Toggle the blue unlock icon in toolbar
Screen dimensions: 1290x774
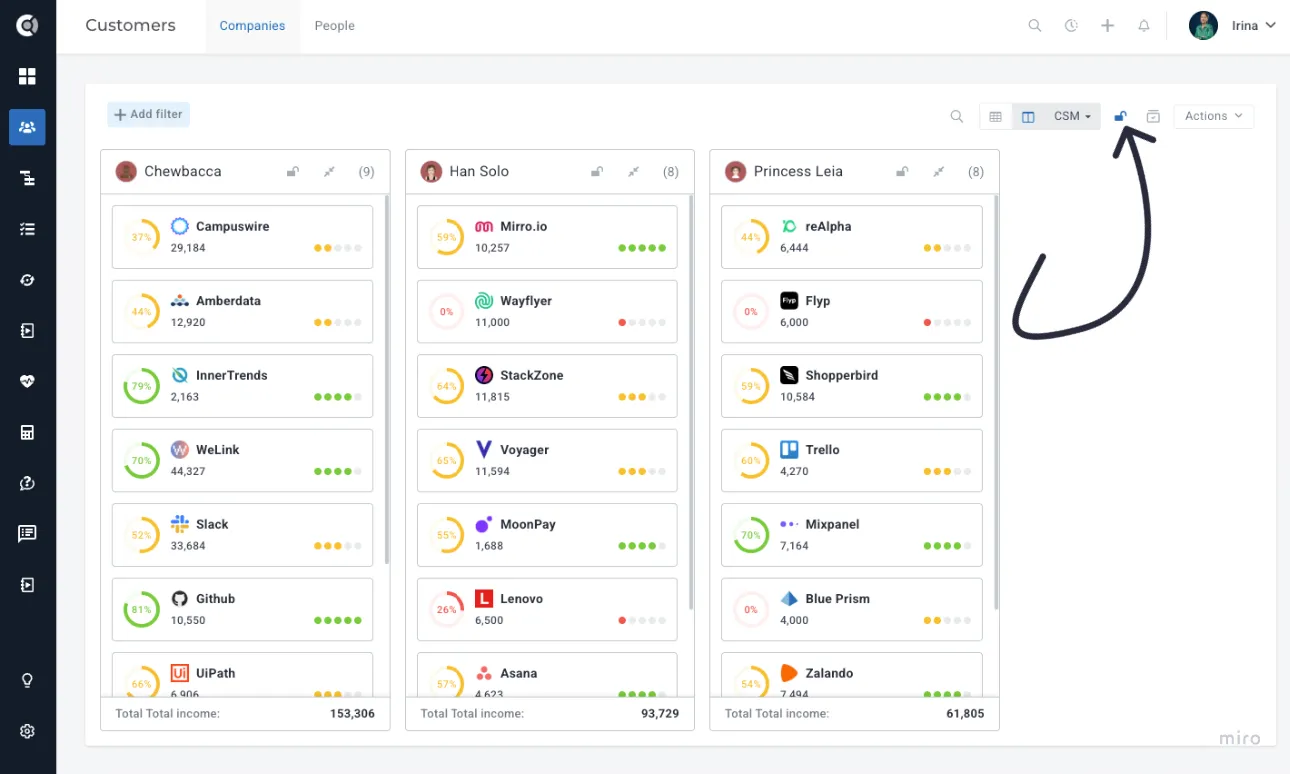tap(1121, 116)
